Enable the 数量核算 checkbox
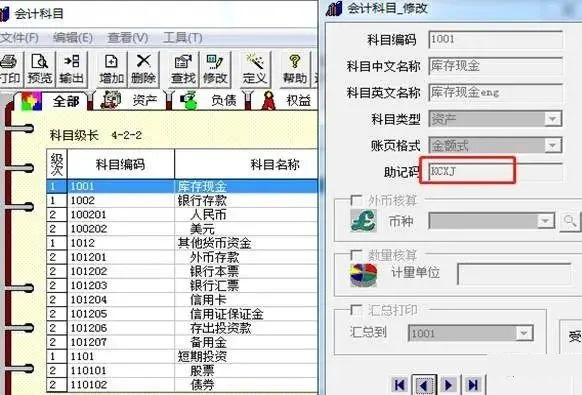Screen dimensions: 582x395 tap(356, 255)
